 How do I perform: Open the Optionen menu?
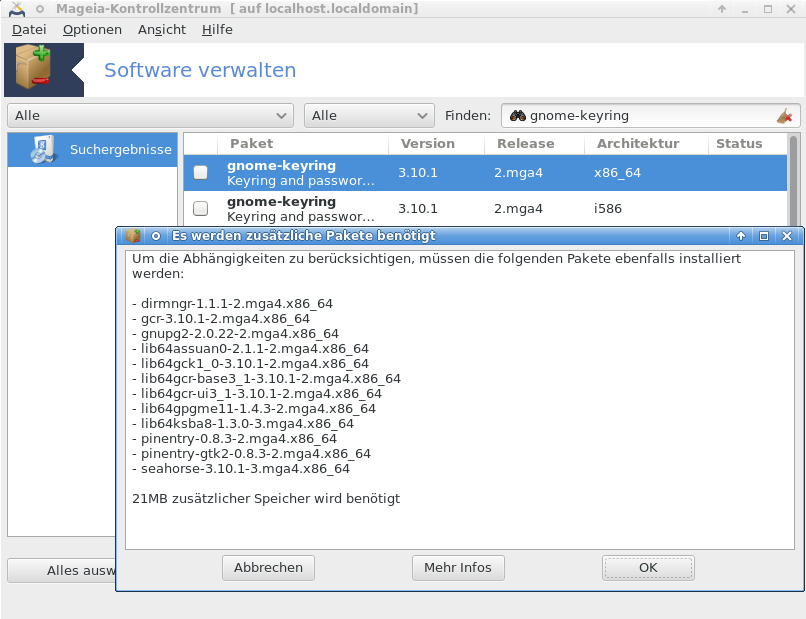point(93,30)
